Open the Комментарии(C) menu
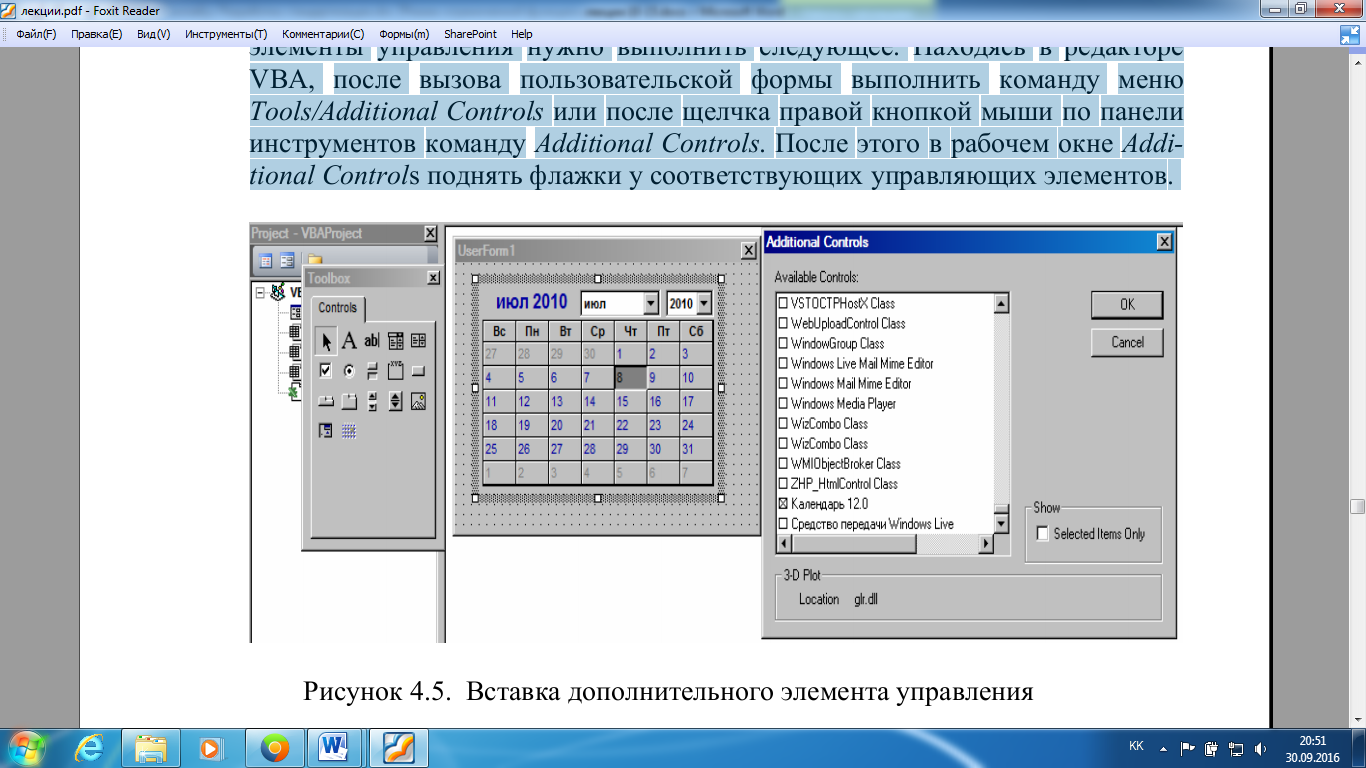 323,34
